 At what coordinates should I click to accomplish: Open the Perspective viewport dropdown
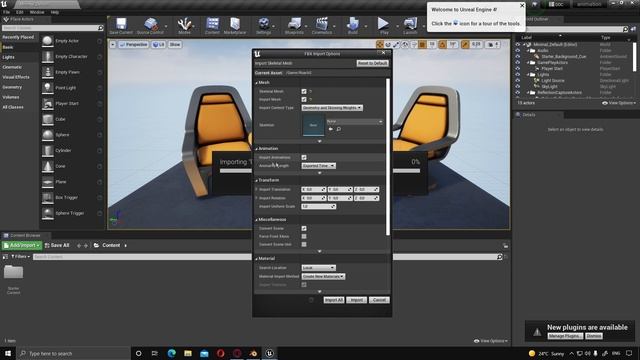click(x=133, y=44)
